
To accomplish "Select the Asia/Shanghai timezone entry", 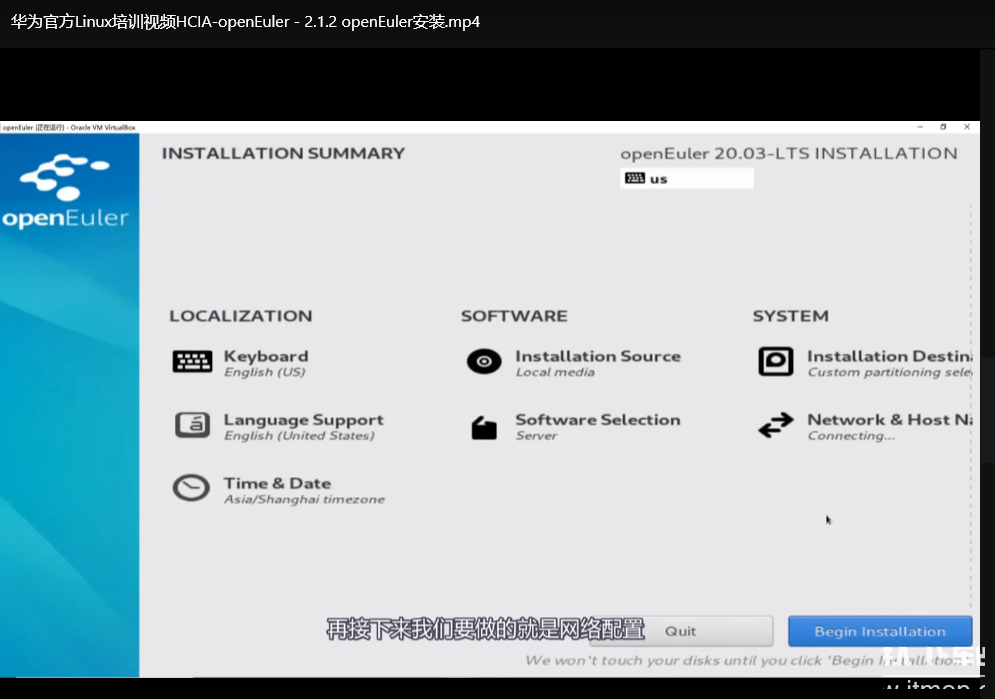I will point(304,499).
